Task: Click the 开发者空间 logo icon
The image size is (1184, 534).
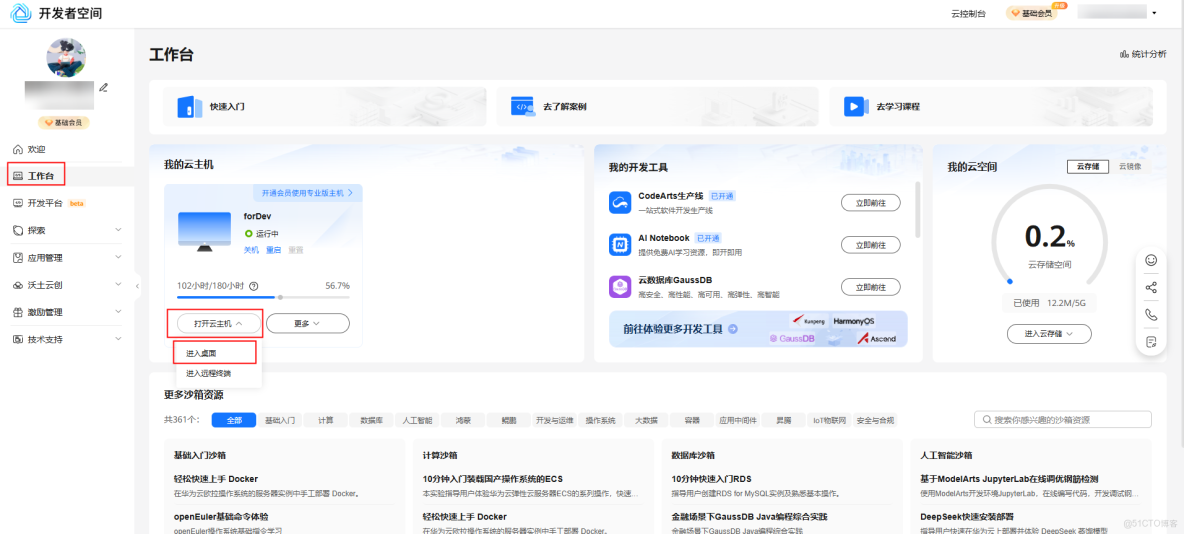Action: (x=20, y=14)
